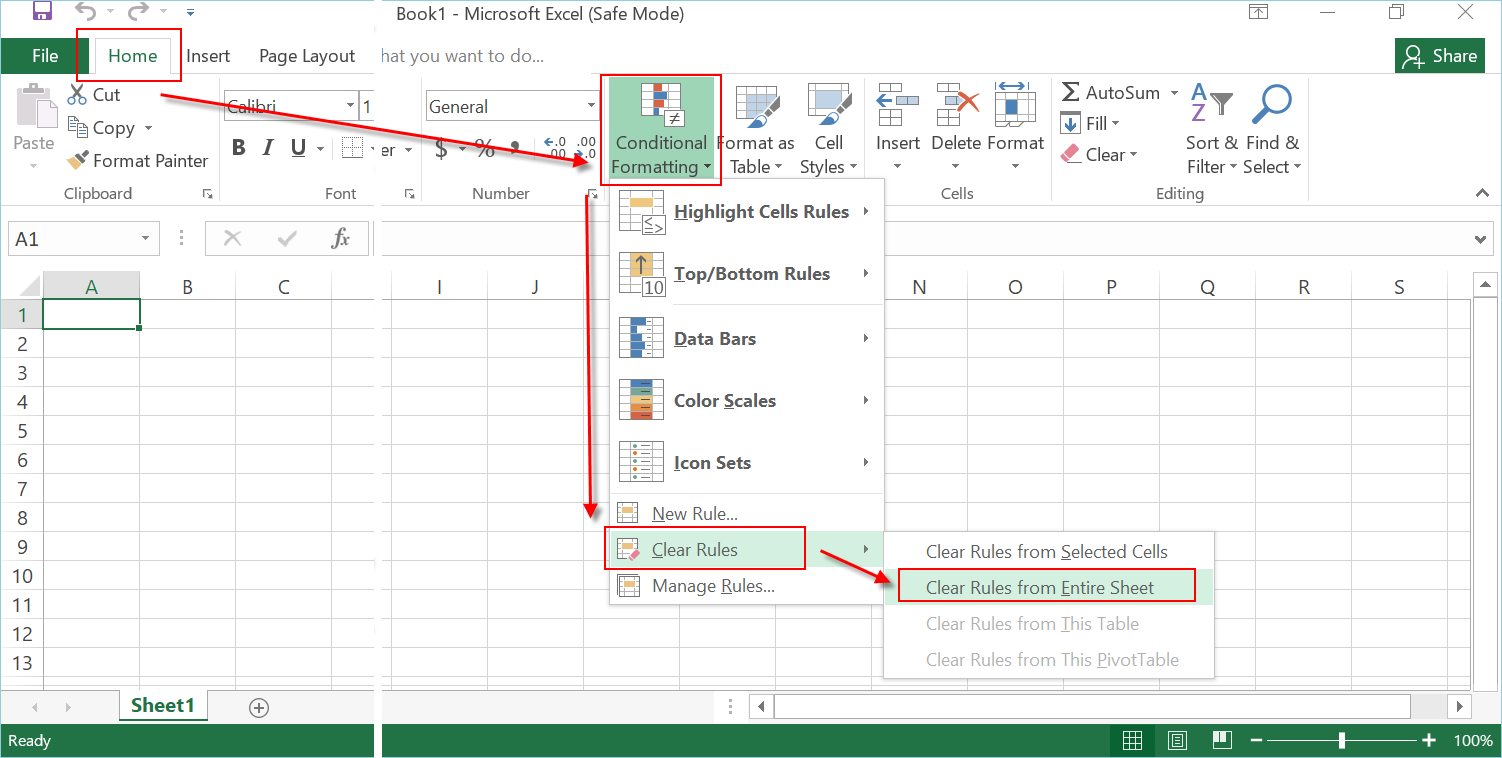The width and height of the screenshot is (1502, 758).
Task: Click the Save floppy disk icon
Action: point(42,12)
